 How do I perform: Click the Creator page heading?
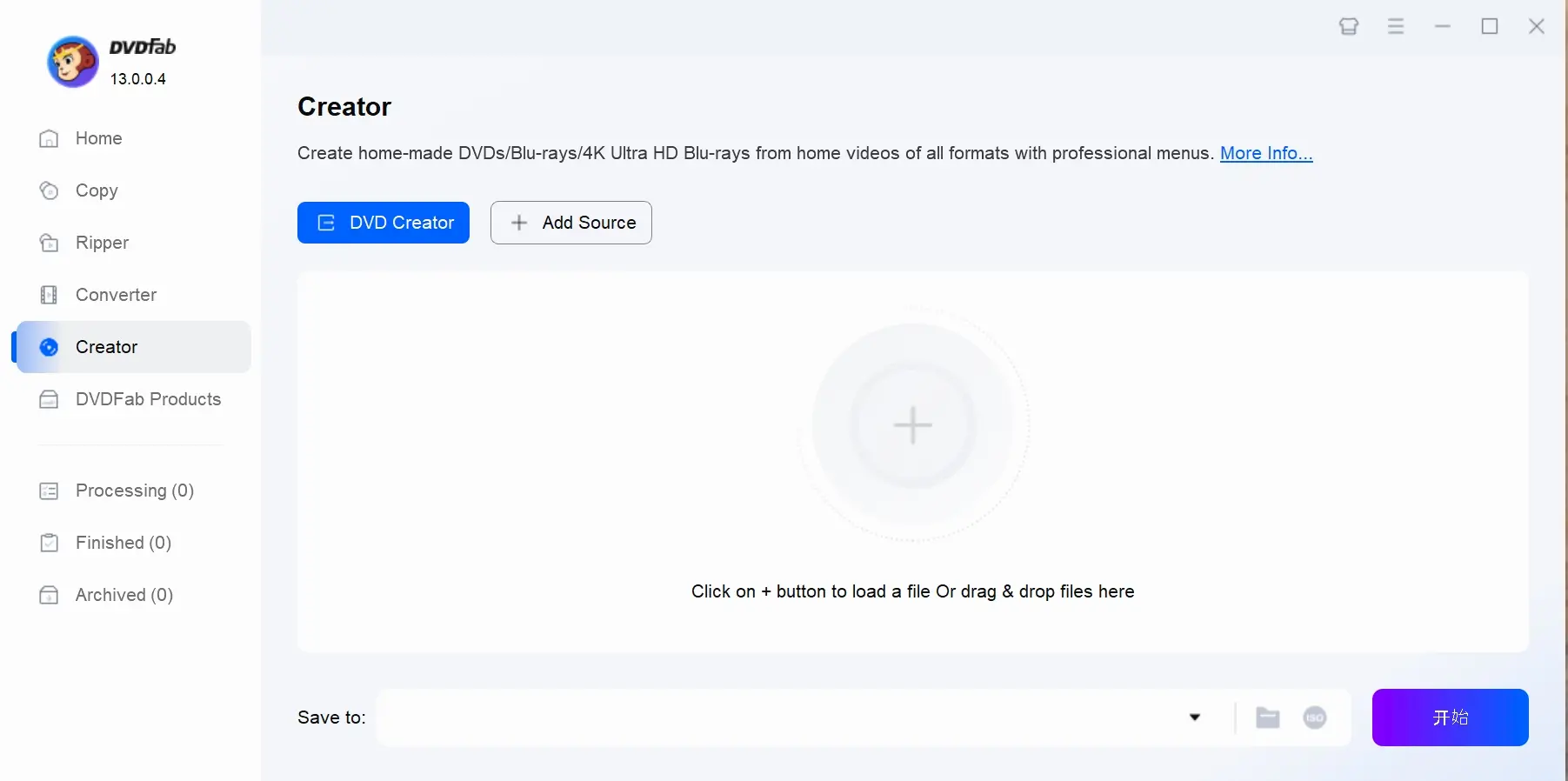(344, 106)
